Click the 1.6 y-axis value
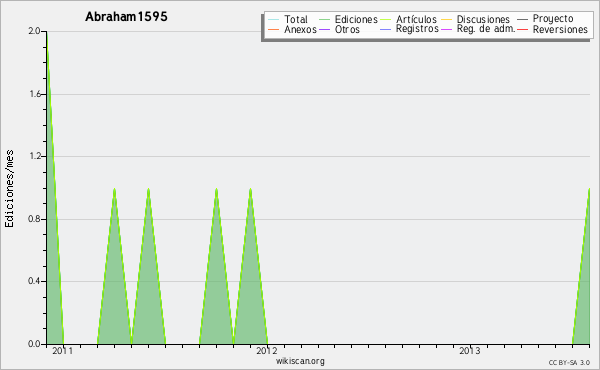Image resolution: width=600 pixels, height=370 pixels. point(34,94)
